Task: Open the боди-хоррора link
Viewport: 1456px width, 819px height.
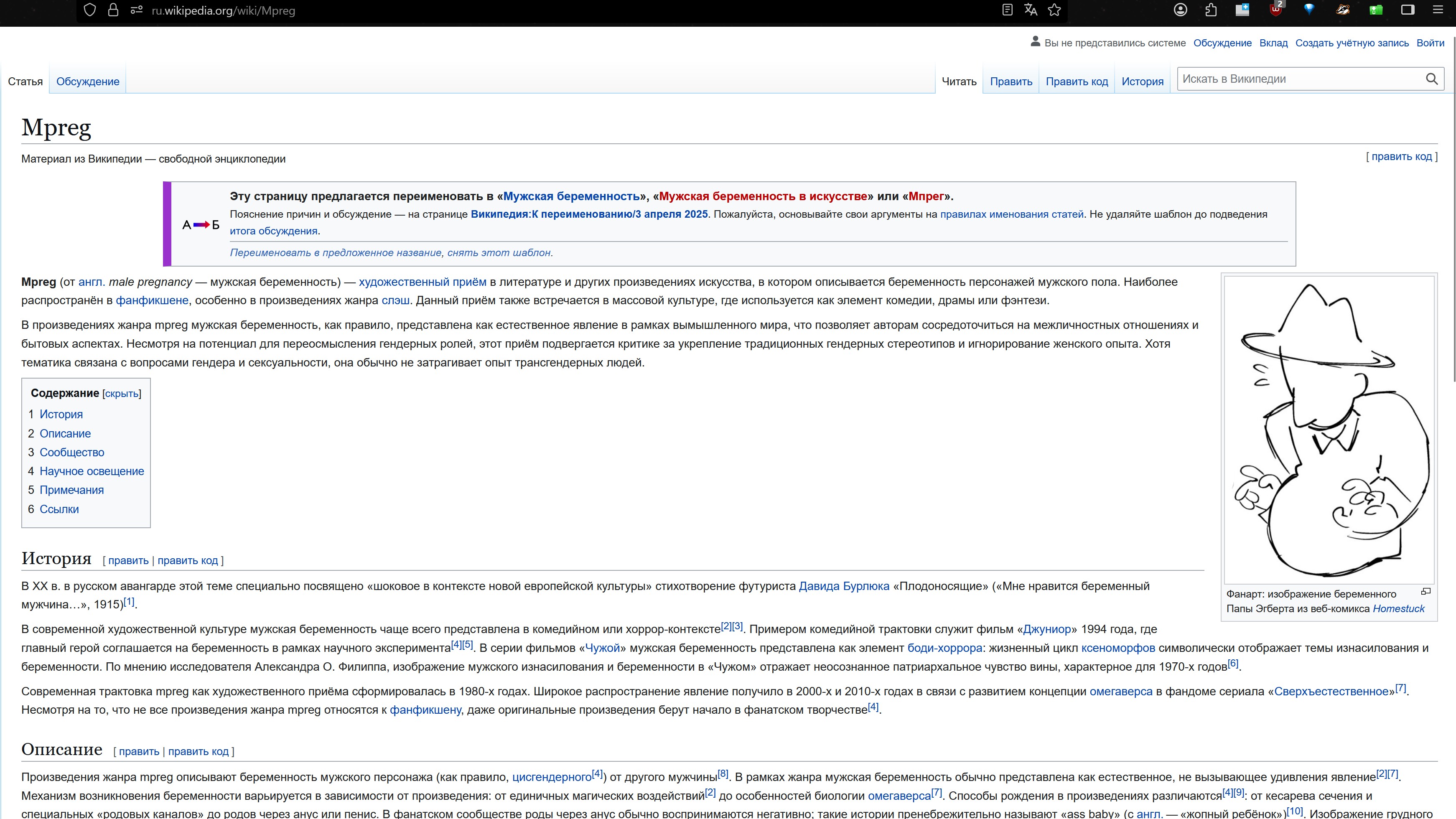Action: tap(944, 648)
